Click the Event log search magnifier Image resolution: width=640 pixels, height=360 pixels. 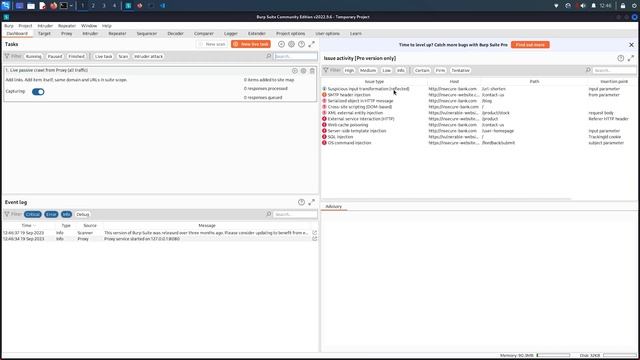[269, 214]
